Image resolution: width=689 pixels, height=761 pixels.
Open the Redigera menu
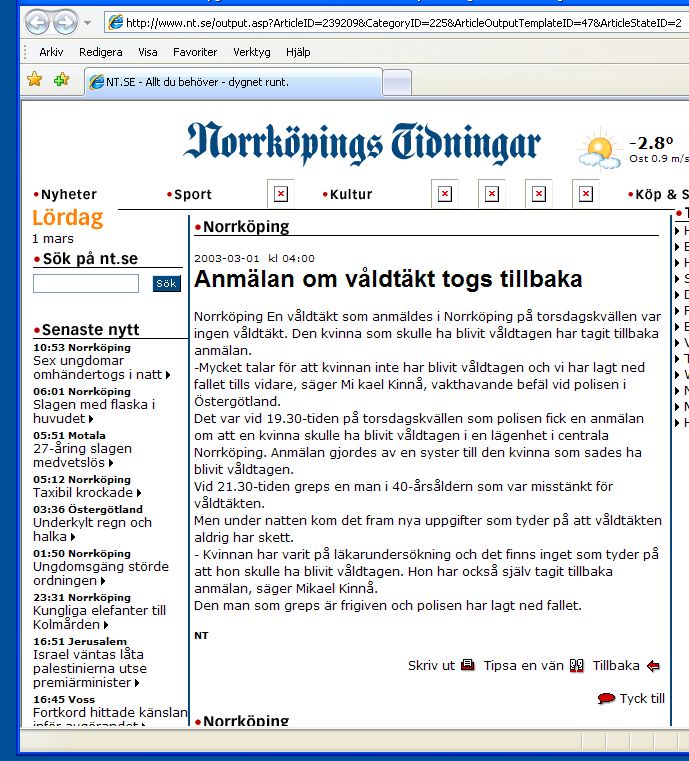[100, 52]
